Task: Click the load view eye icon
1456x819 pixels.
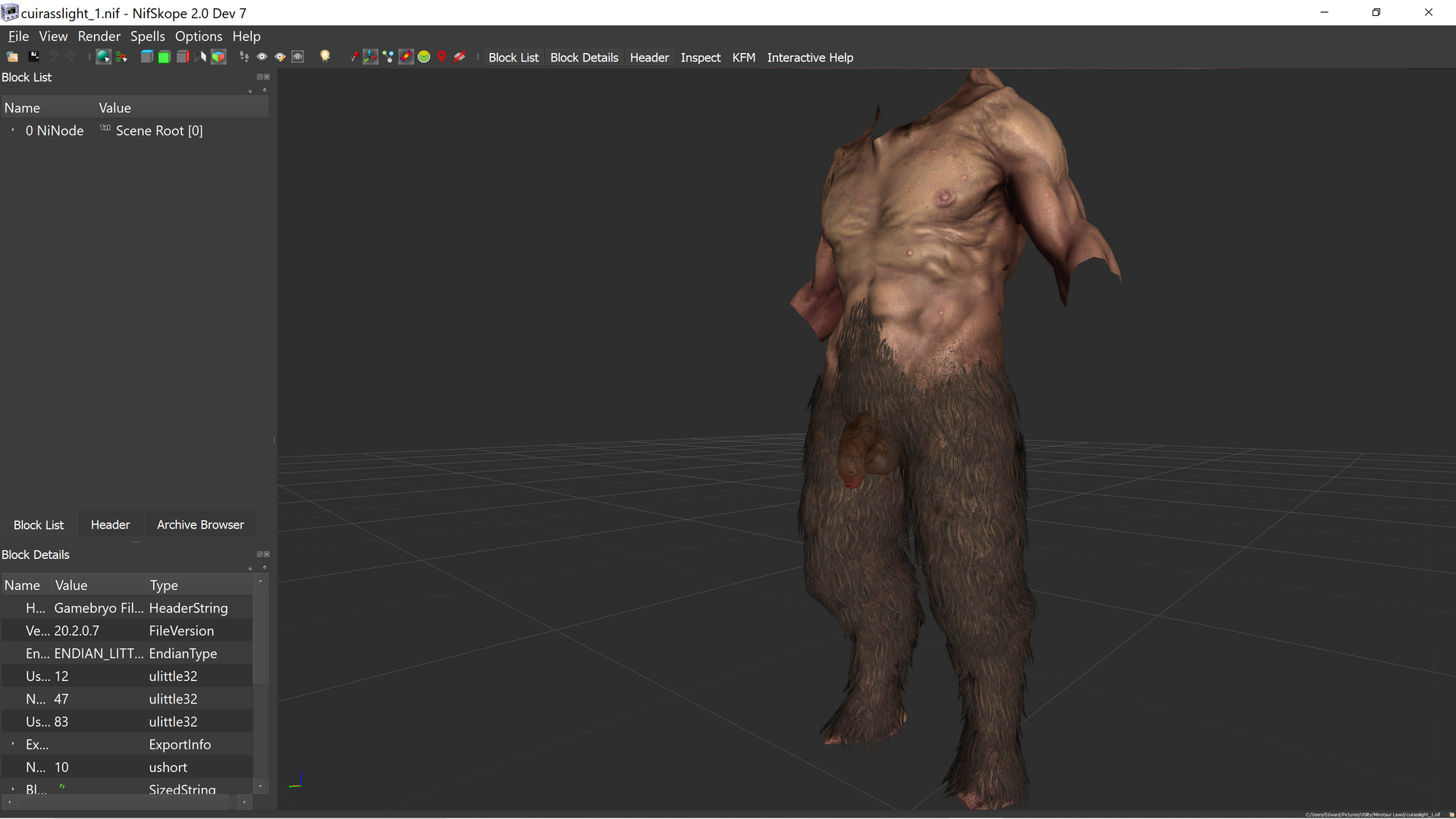Action: pyautogui.click(x=262, y=57)
